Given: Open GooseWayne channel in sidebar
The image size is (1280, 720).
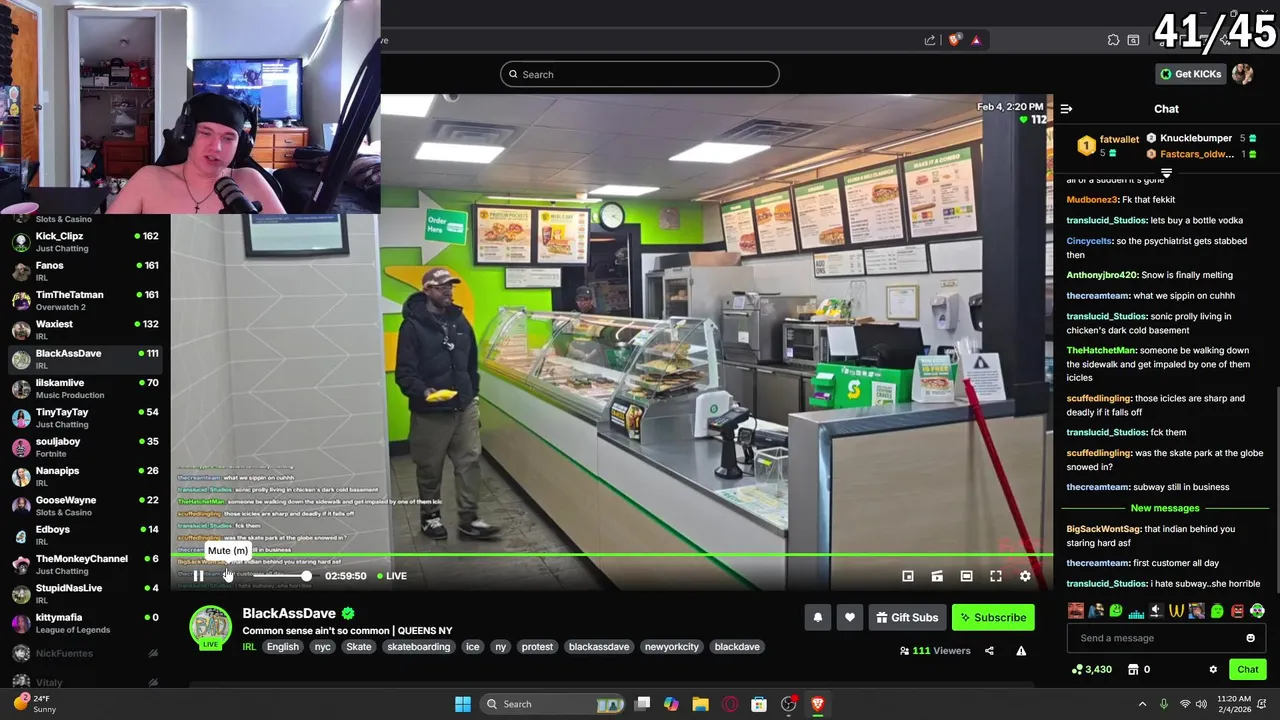Looking at the screenshot, I should click(85, 506).
